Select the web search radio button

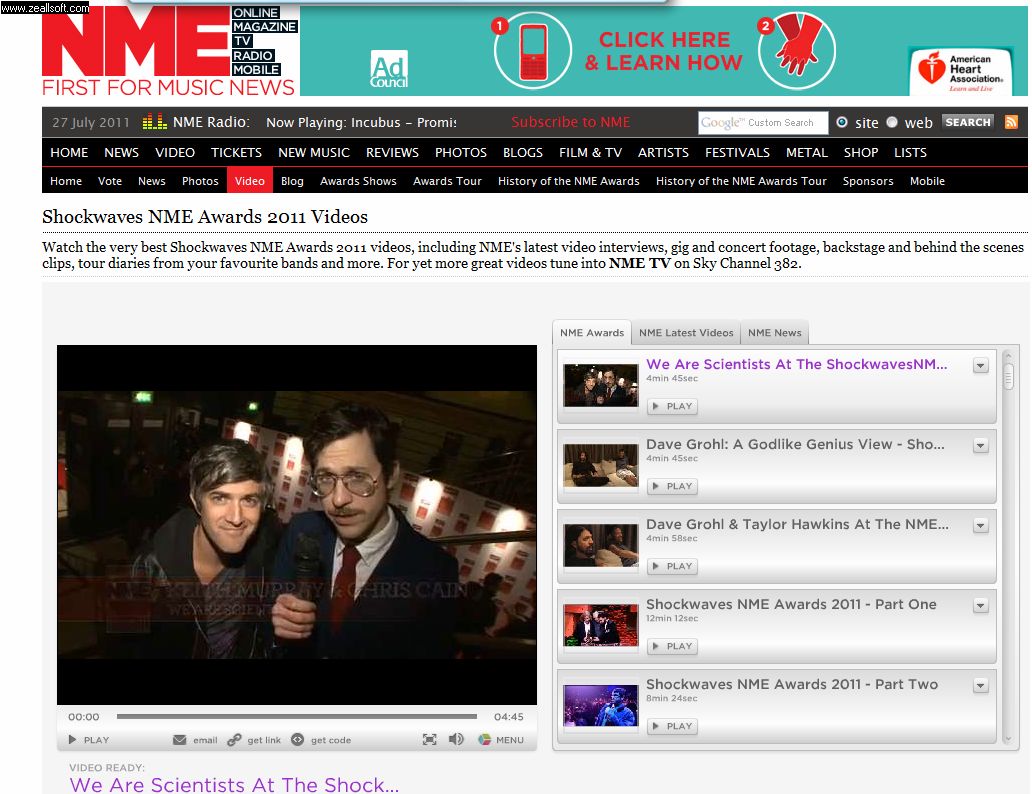pos(892,122)
